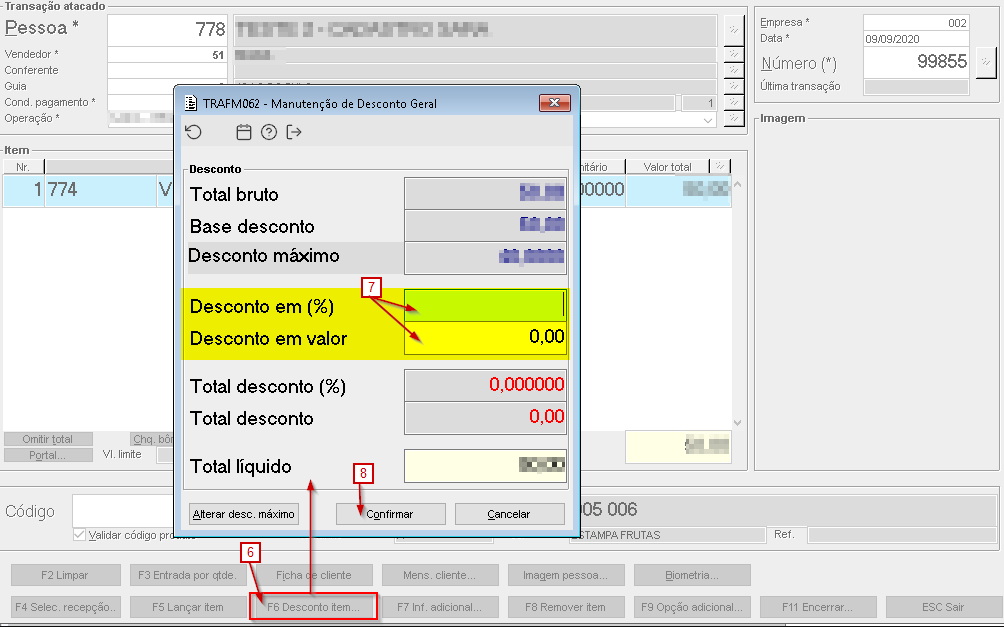Click the Número field showing 99855
Viewport: 1004px width, 627px height.
click(x=916, y=62)
